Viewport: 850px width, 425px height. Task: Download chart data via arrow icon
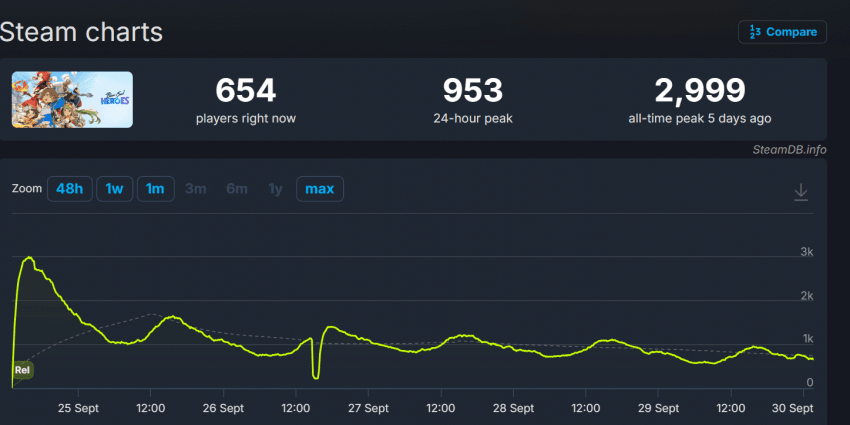(x=801, y=192)
